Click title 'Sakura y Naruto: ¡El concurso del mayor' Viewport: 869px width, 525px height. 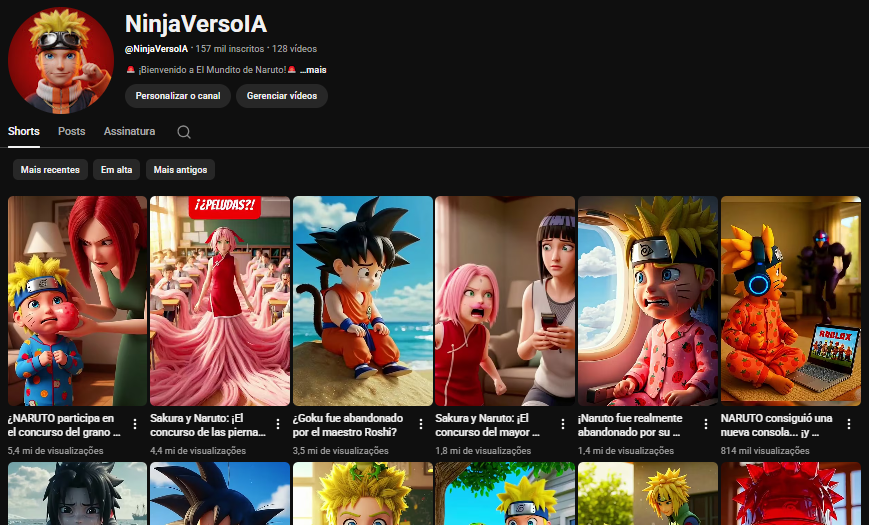tap(488, 425)
